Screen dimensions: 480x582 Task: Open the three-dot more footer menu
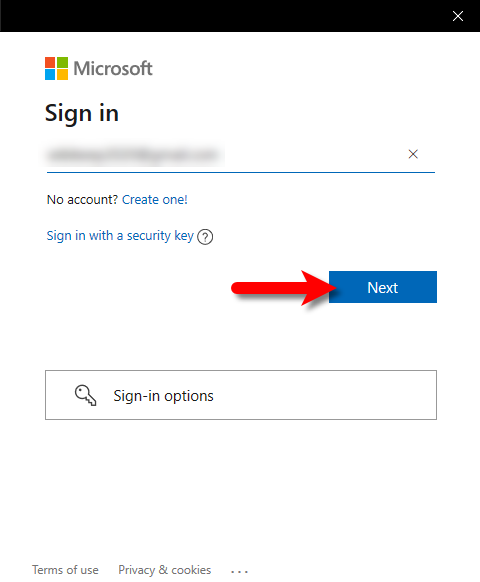(239, 571)
